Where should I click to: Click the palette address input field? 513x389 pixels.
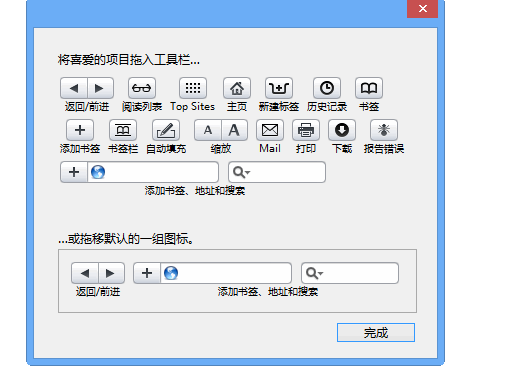153,172
